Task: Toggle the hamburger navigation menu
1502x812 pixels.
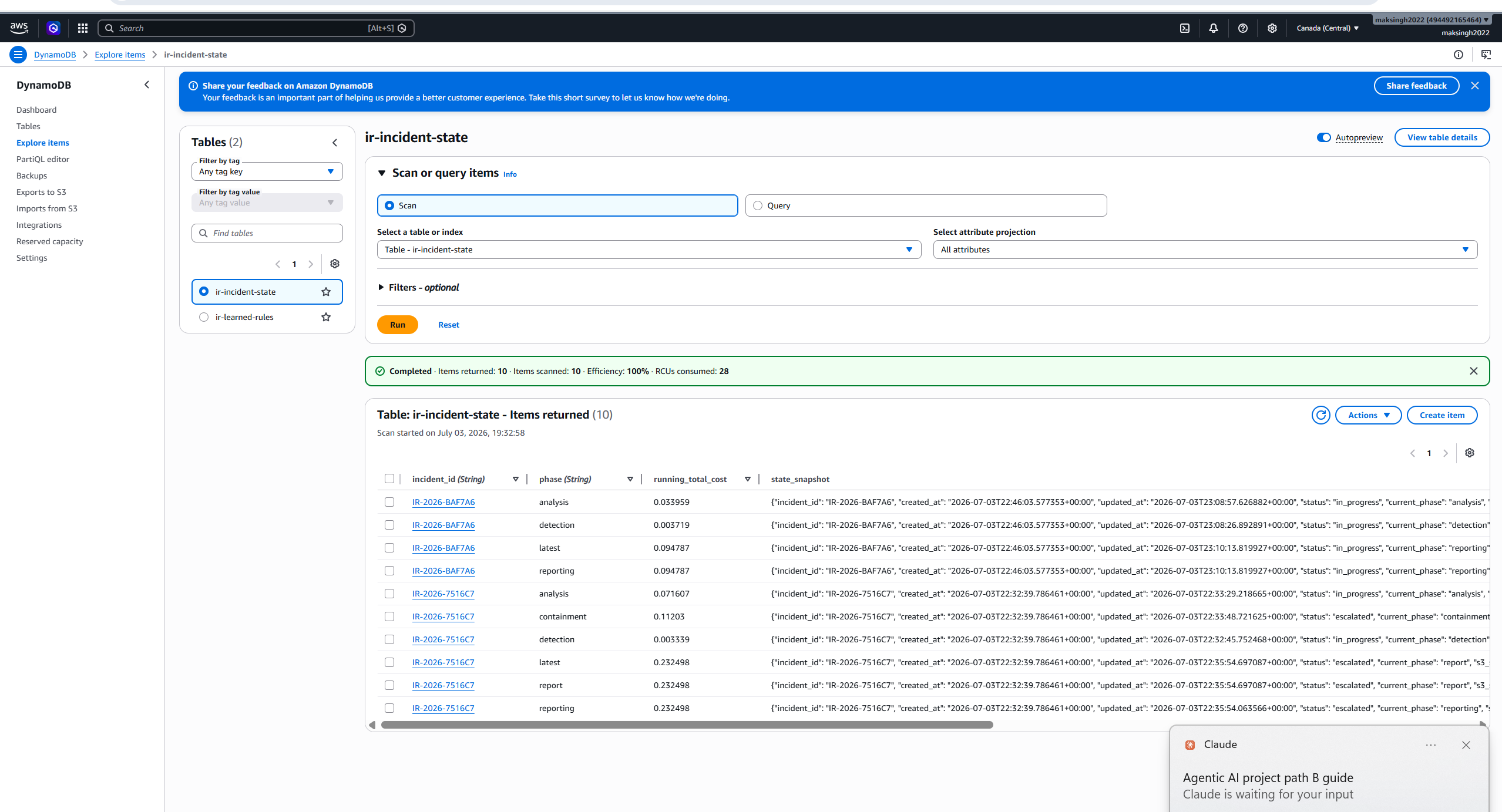Action: (18, 55)
